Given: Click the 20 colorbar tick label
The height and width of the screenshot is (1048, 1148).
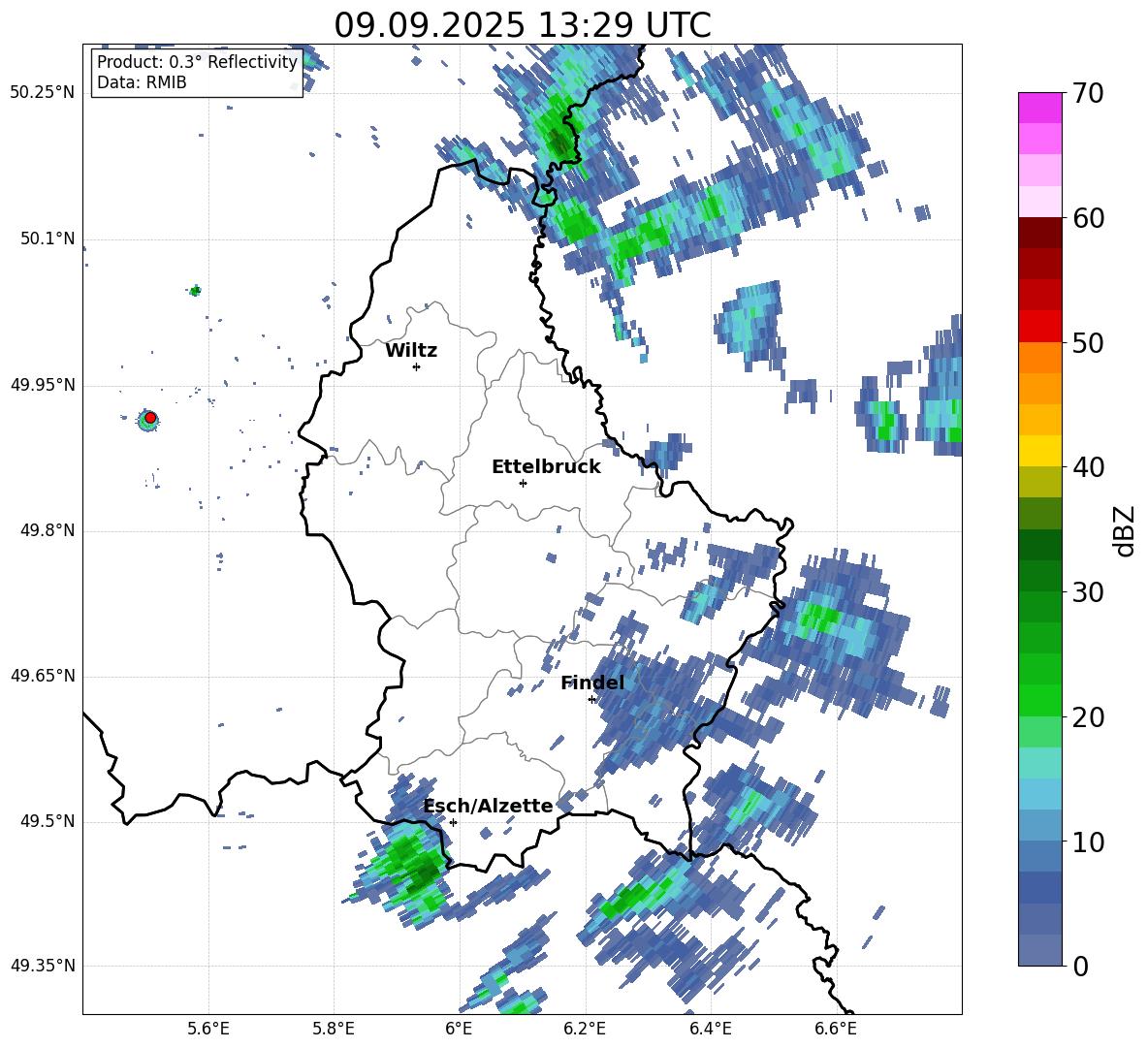Looking at the screenshot, I should pos(1087,716).
